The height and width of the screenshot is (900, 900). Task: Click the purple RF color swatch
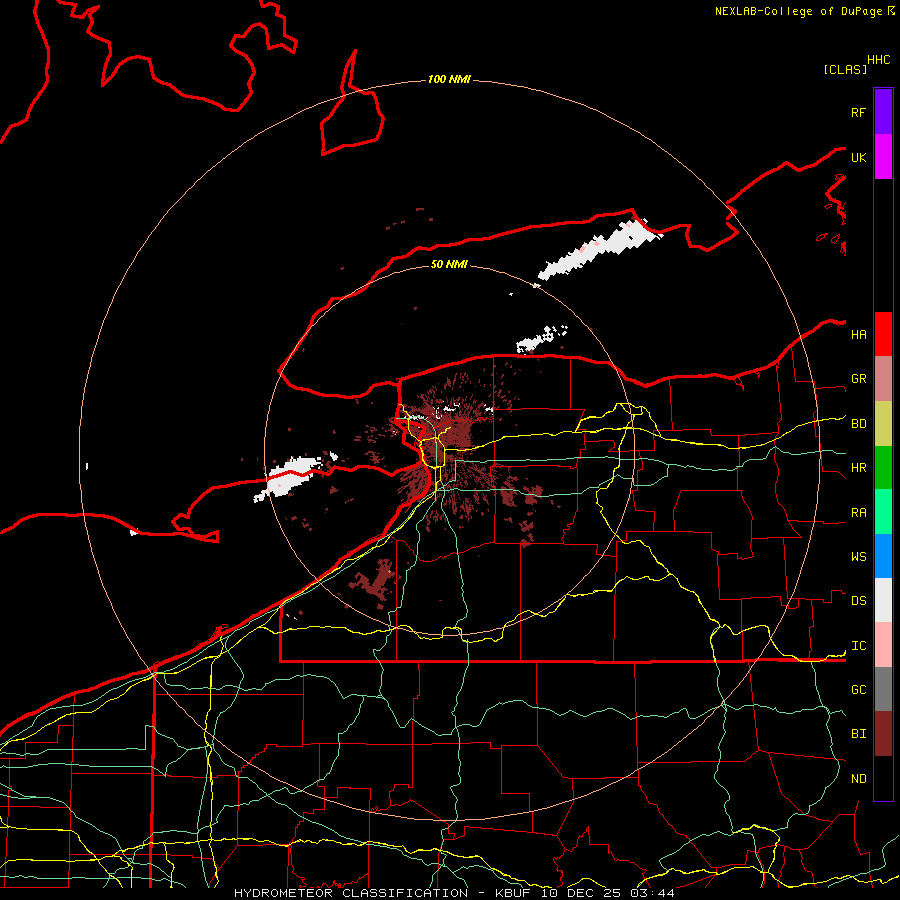coord(883,112)
